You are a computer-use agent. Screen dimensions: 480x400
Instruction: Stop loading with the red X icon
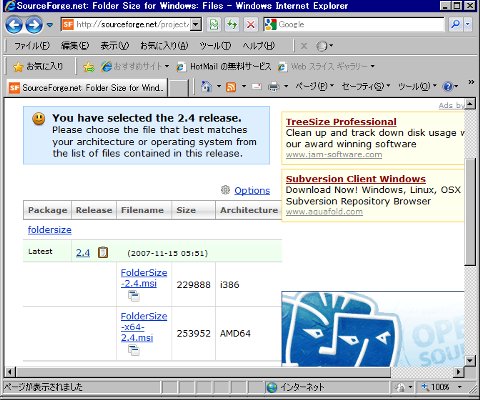click(x=251, y=25)
